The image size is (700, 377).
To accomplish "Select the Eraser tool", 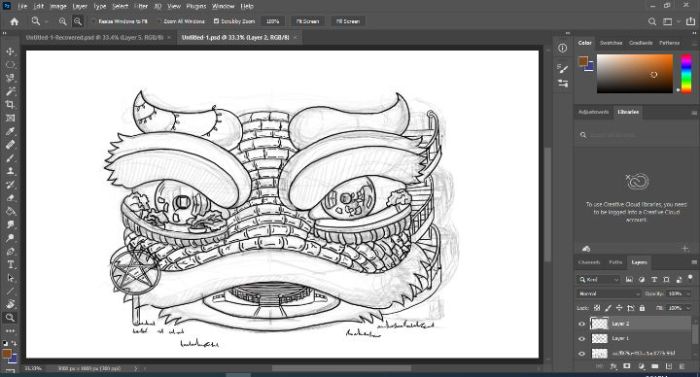I will coord(10,198).
